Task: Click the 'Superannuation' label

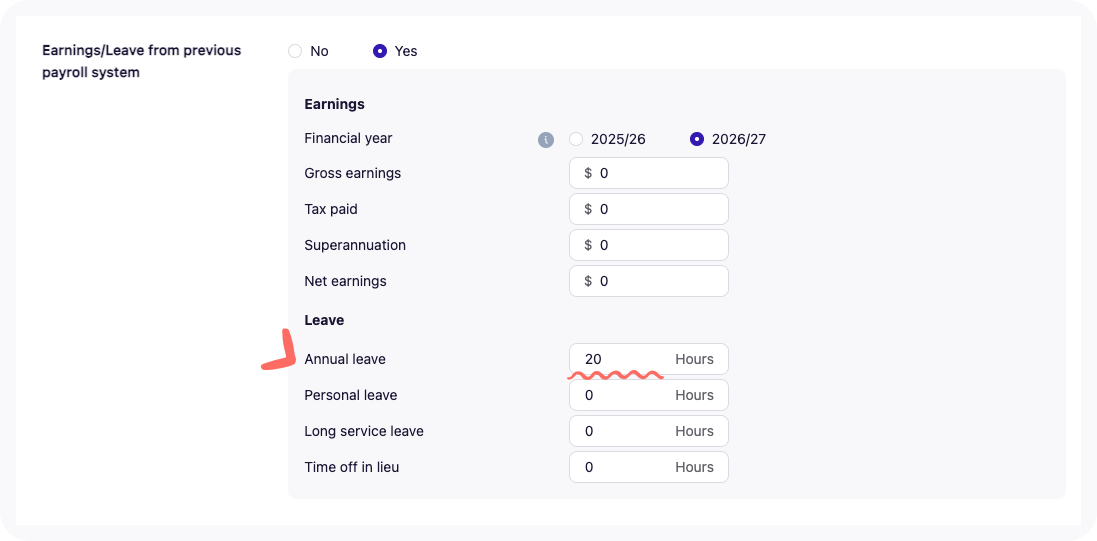Action: tap(355, 246)
